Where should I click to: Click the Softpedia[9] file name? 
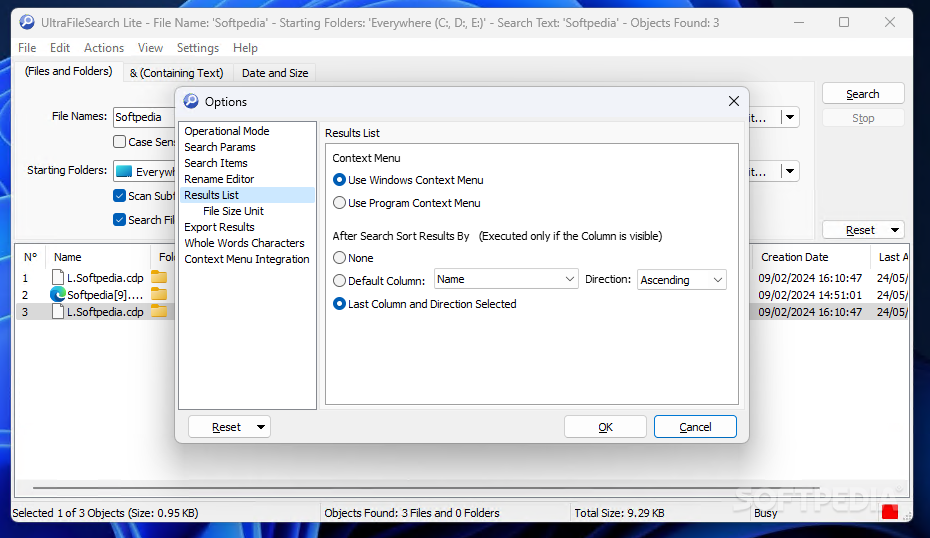(105, 295)
